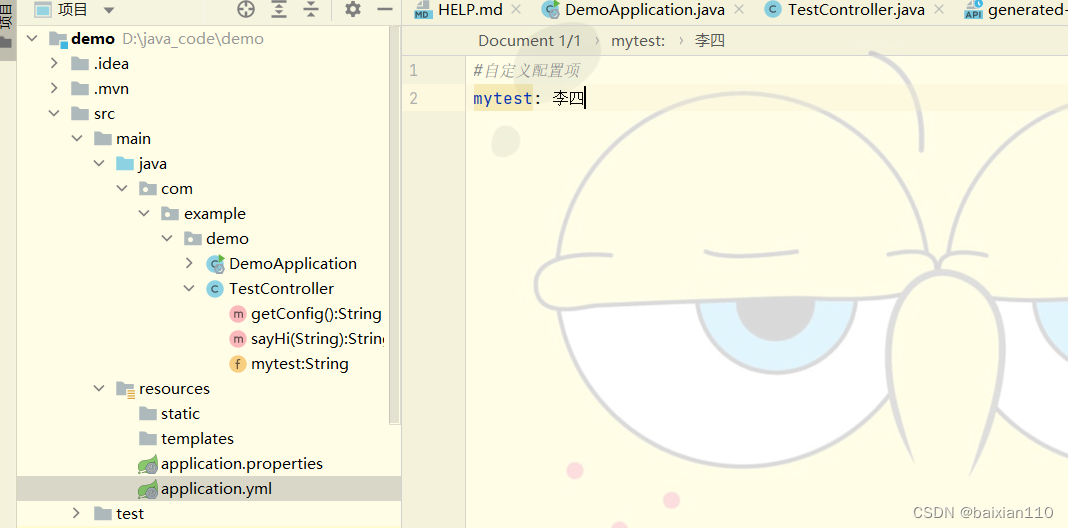The height and width of the screenshot is (528, 1068).
Task: Click the resources folder icon
Action: (x=125, y=389)
